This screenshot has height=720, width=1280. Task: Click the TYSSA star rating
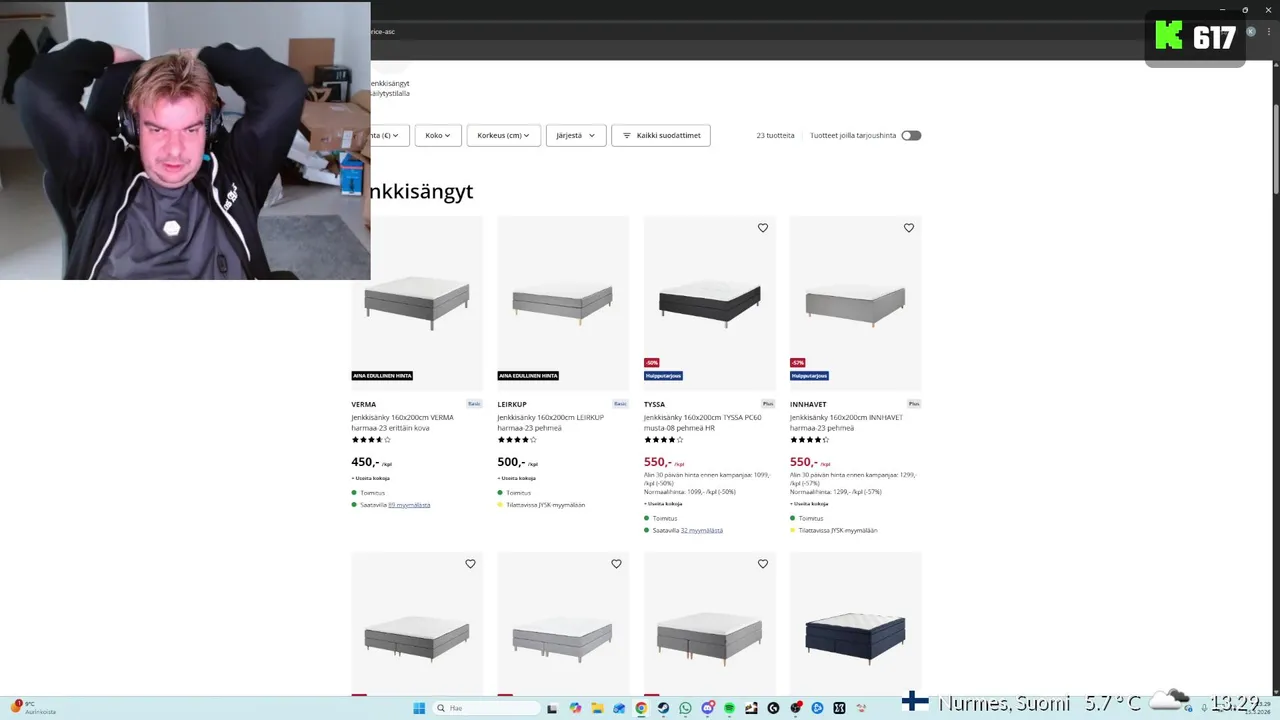(663, 440)
